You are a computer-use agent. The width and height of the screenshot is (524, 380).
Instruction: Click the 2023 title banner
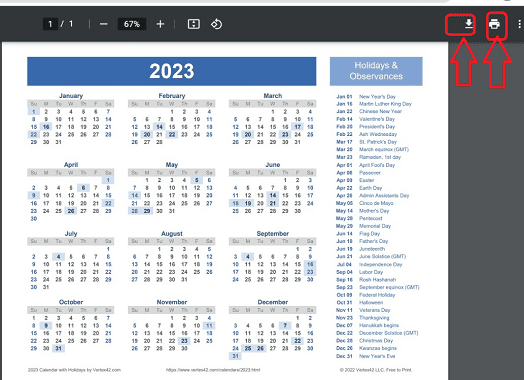pyautogui.click(x=171, y=71)
